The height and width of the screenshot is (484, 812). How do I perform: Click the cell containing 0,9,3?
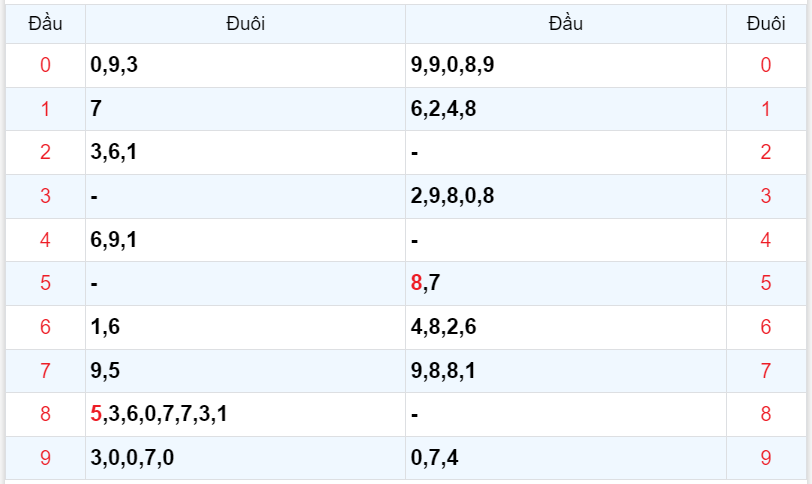[x=113, y=66]
